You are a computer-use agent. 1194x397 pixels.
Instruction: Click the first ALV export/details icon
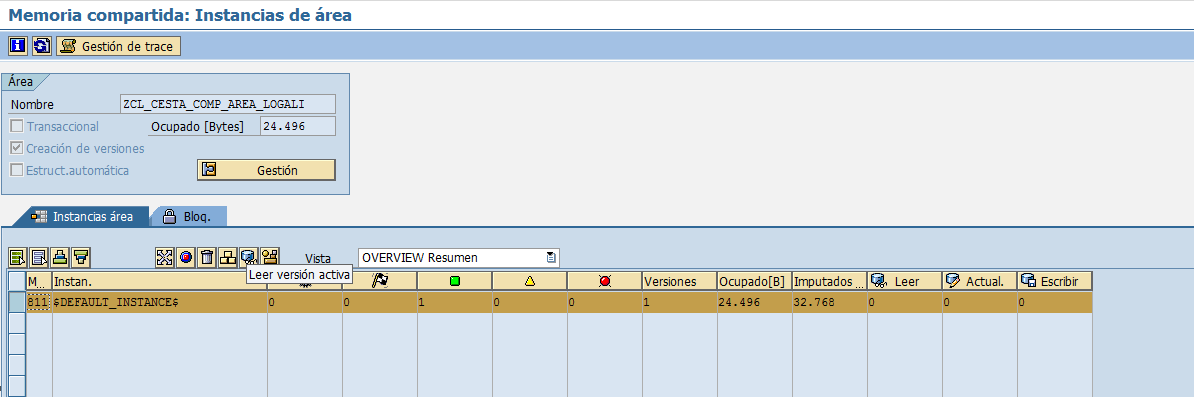(18, 258)
